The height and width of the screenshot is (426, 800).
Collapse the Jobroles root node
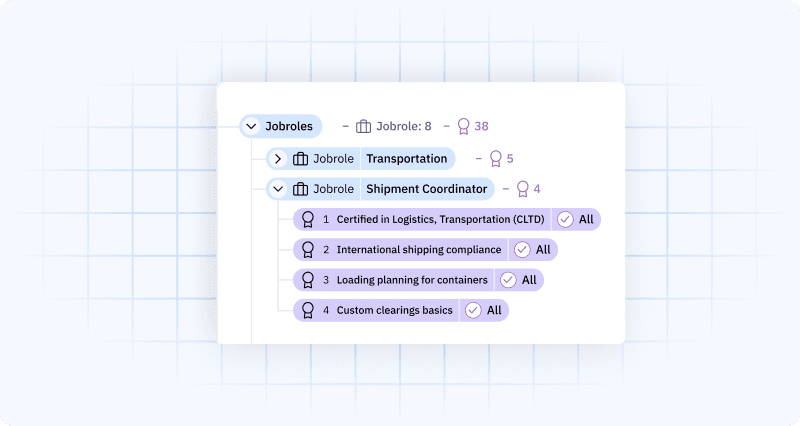pyautogui.click(x=251, y=127)
